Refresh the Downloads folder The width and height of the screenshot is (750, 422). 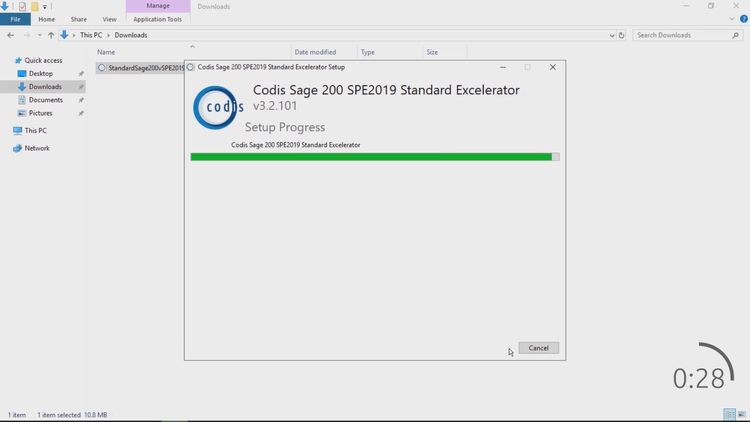coord(621,35)
